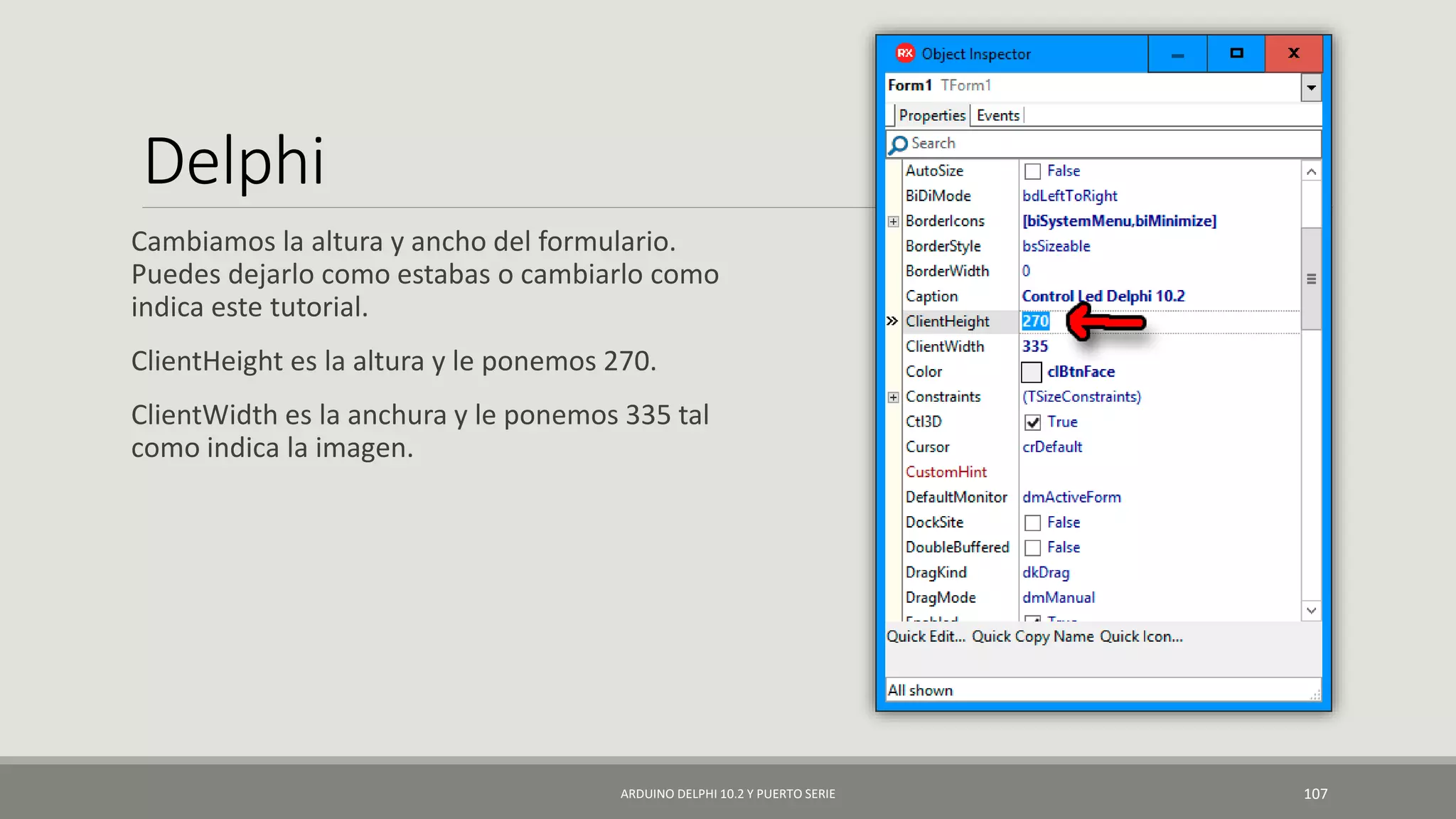Click the double-arrow marker beside ClientHeight
The height and width of the screenshot is (819, 1456).
(x=892, y=321)
